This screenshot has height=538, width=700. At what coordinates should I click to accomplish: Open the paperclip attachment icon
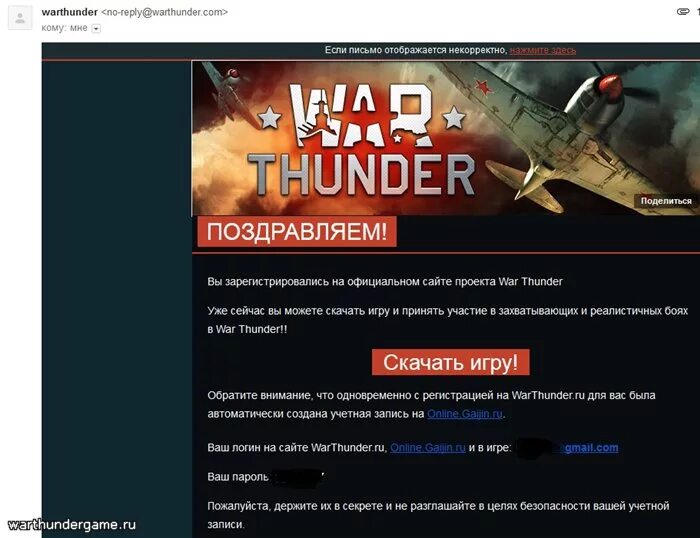[683, 12]
